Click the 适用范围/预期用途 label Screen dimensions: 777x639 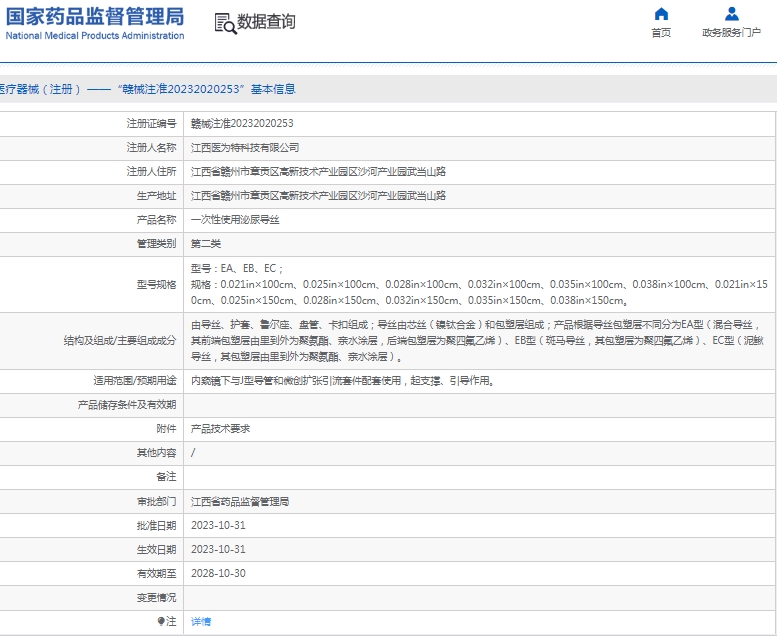[135, 381]
